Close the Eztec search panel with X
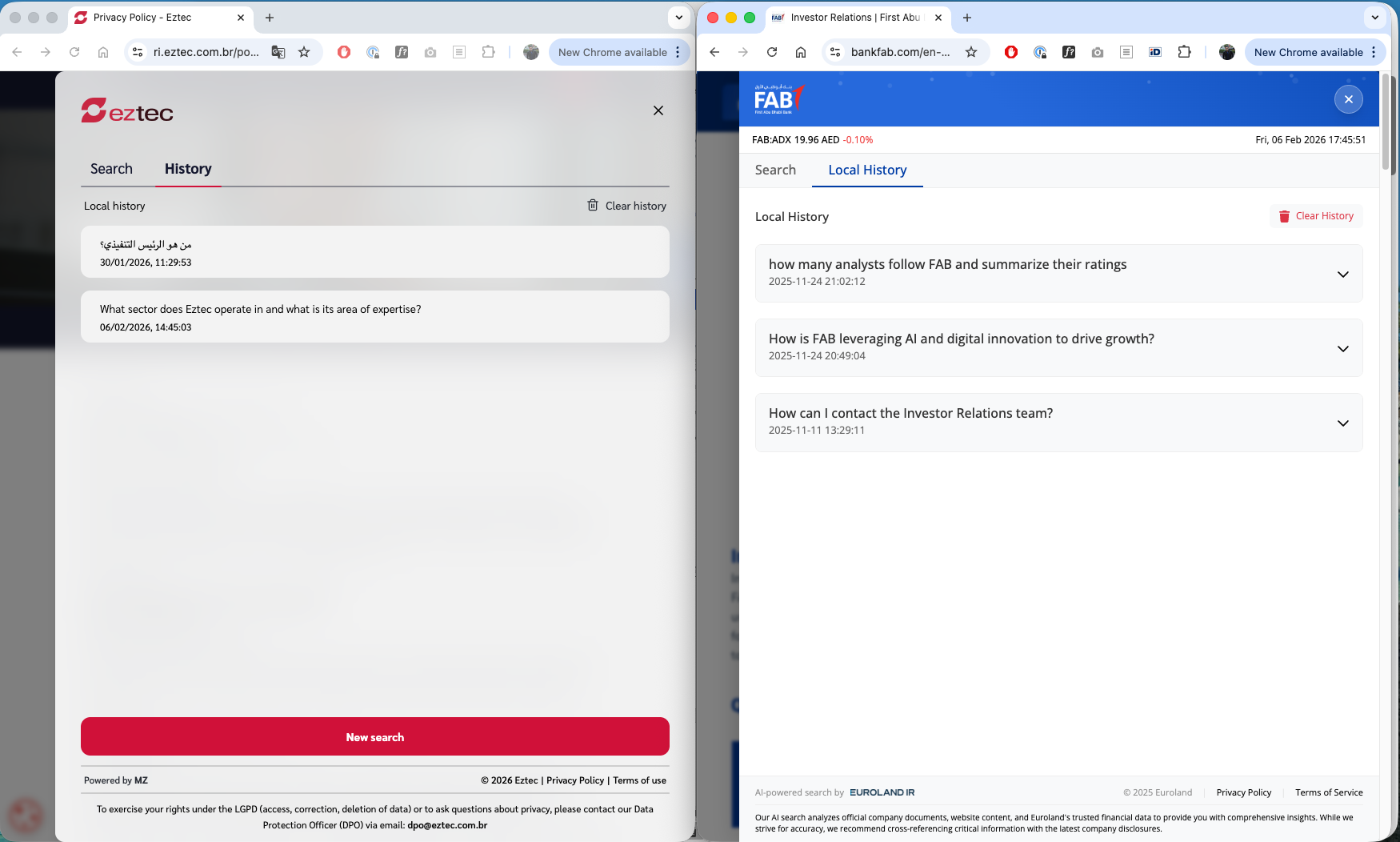1400x842 pixels. (x=658, y=110)
